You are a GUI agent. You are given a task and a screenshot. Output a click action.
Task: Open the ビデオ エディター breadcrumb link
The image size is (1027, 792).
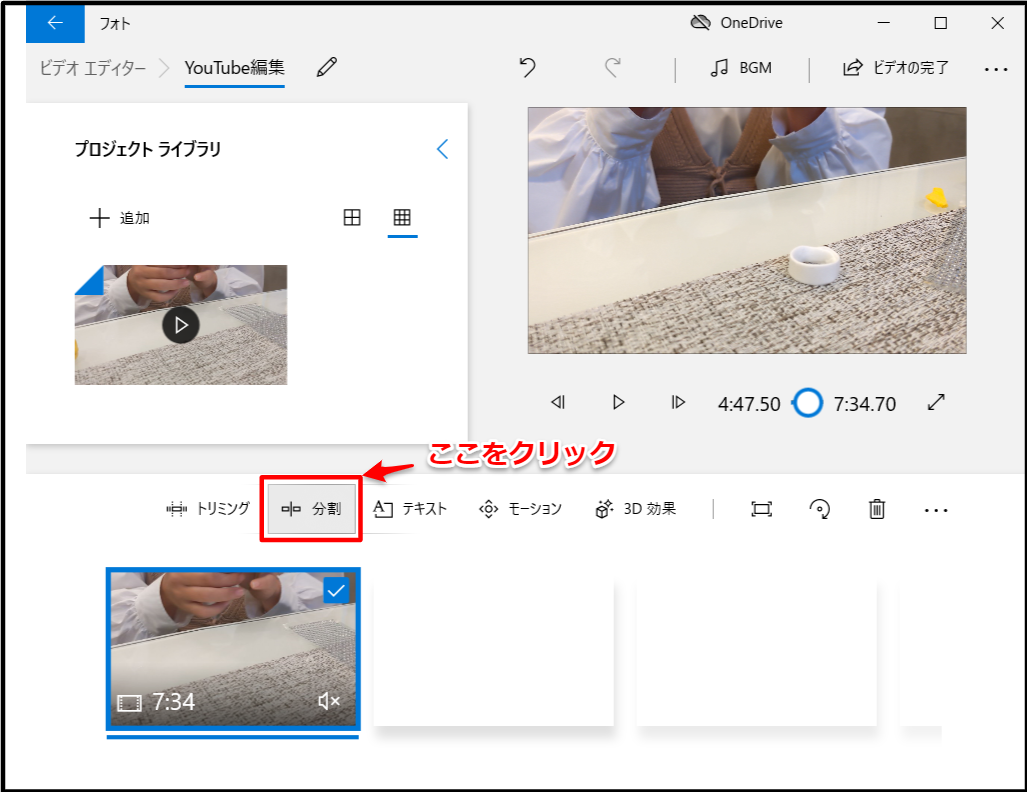(92, 67)
